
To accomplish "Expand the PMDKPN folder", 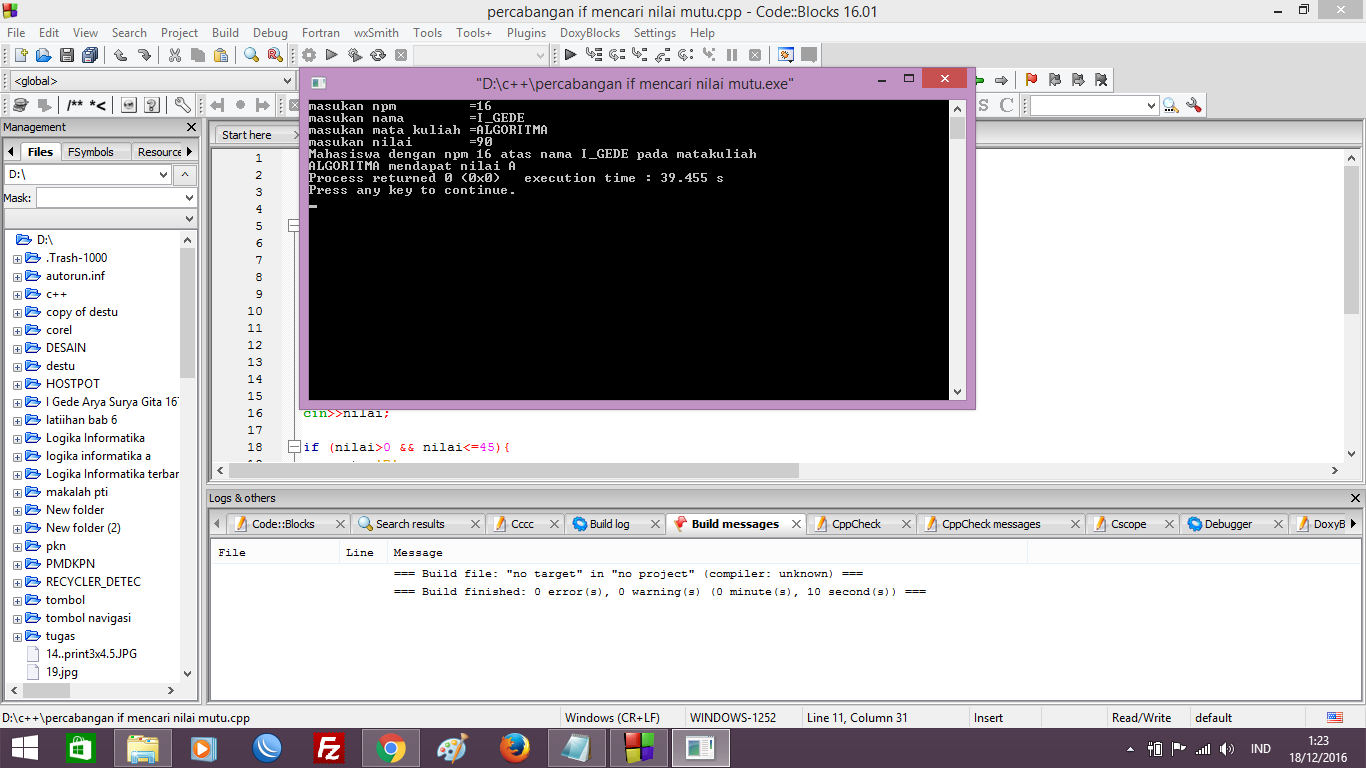I will pos(18,565).
